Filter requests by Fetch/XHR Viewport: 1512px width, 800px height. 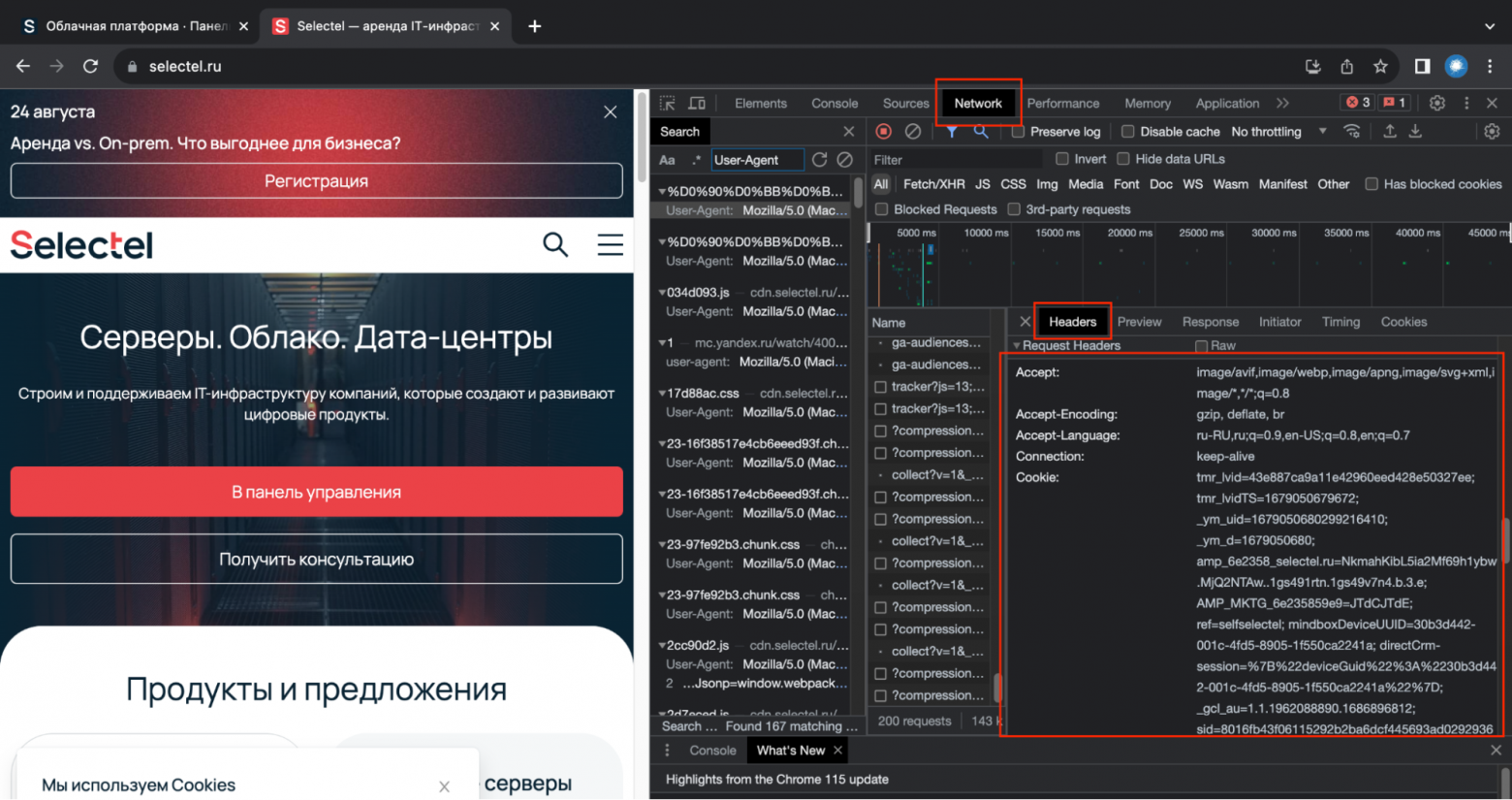tap(933, 184)
